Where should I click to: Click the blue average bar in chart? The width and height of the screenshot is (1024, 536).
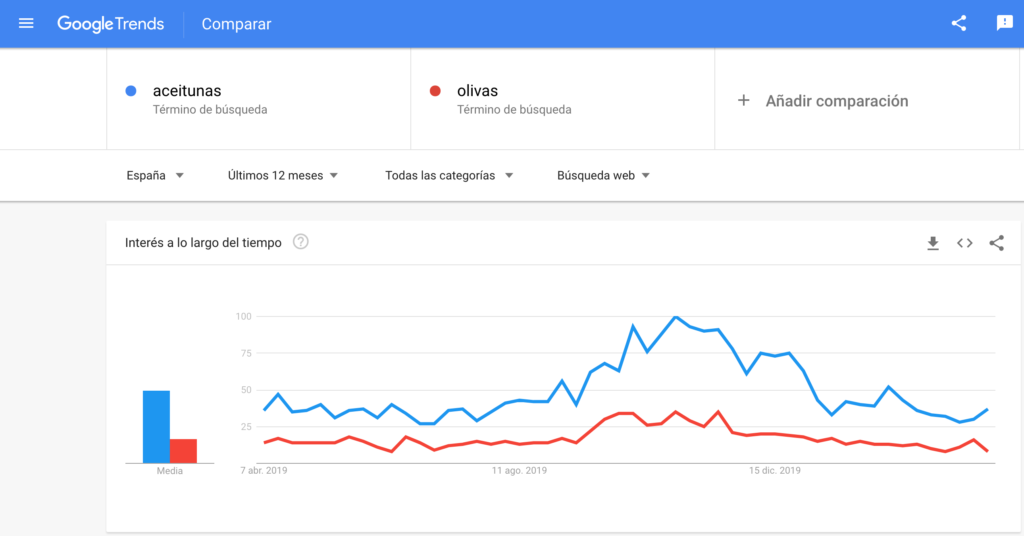point(156,427)
